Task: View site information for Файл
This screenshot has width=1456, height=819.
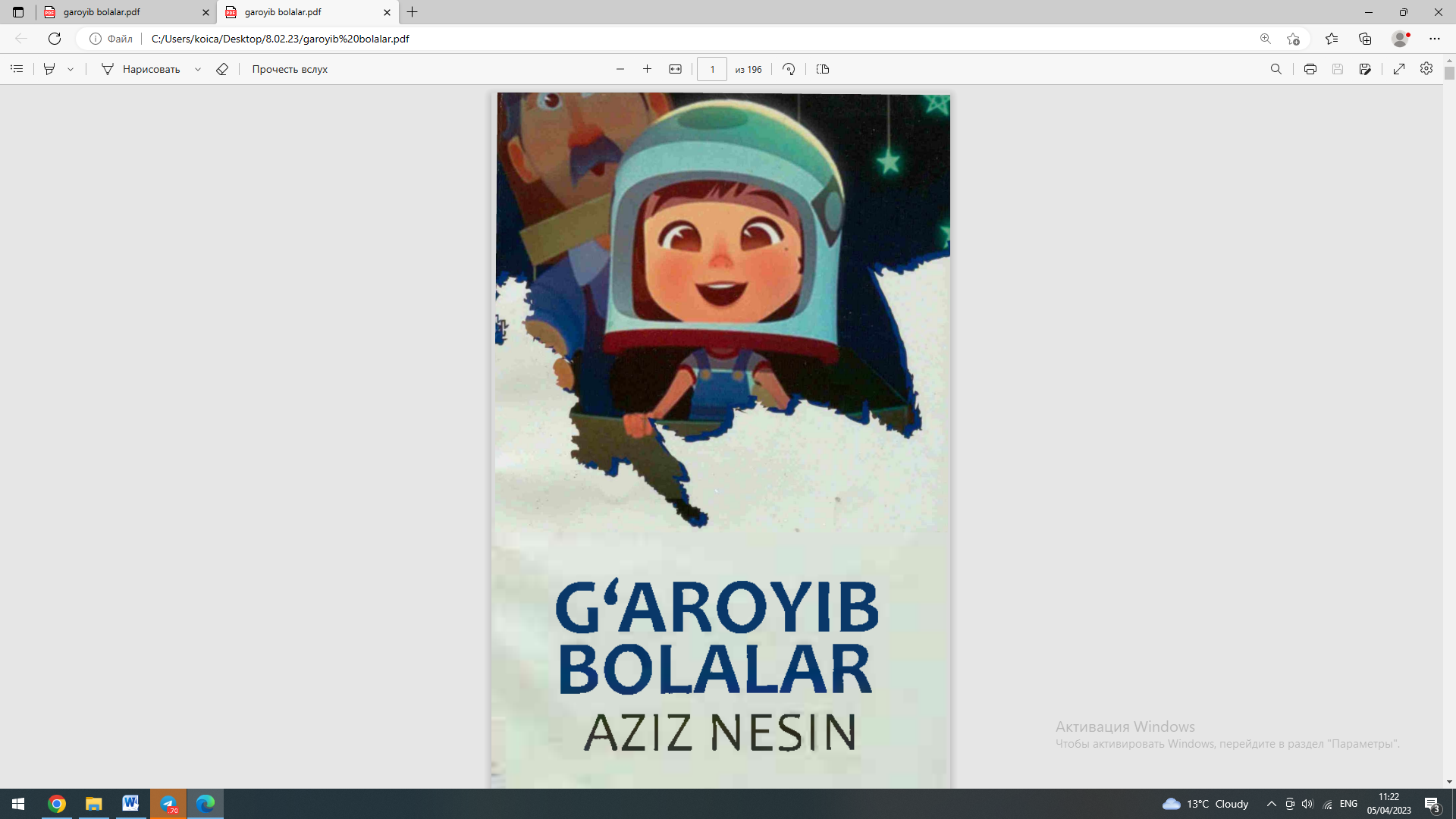Action: (111, 39)
